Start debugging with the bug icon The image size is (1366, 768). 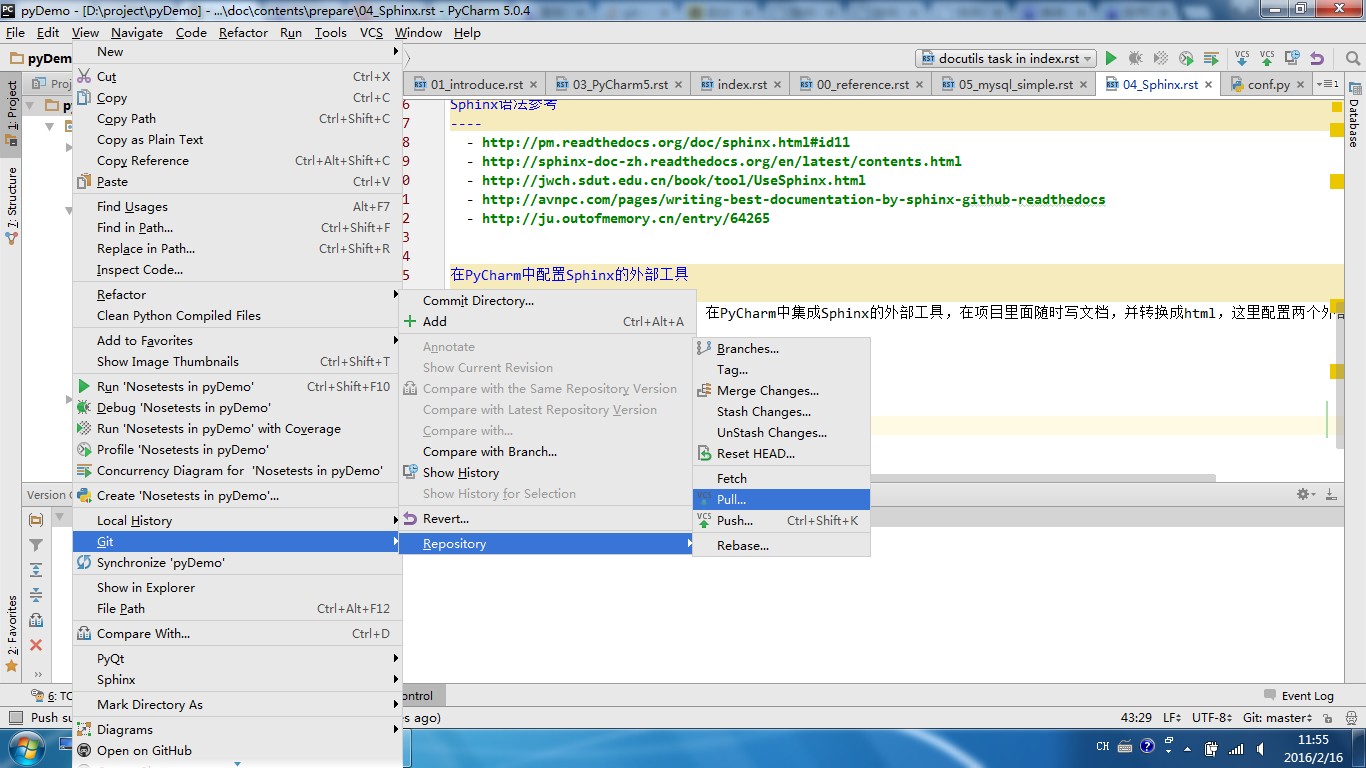(x=1135, y=59)
